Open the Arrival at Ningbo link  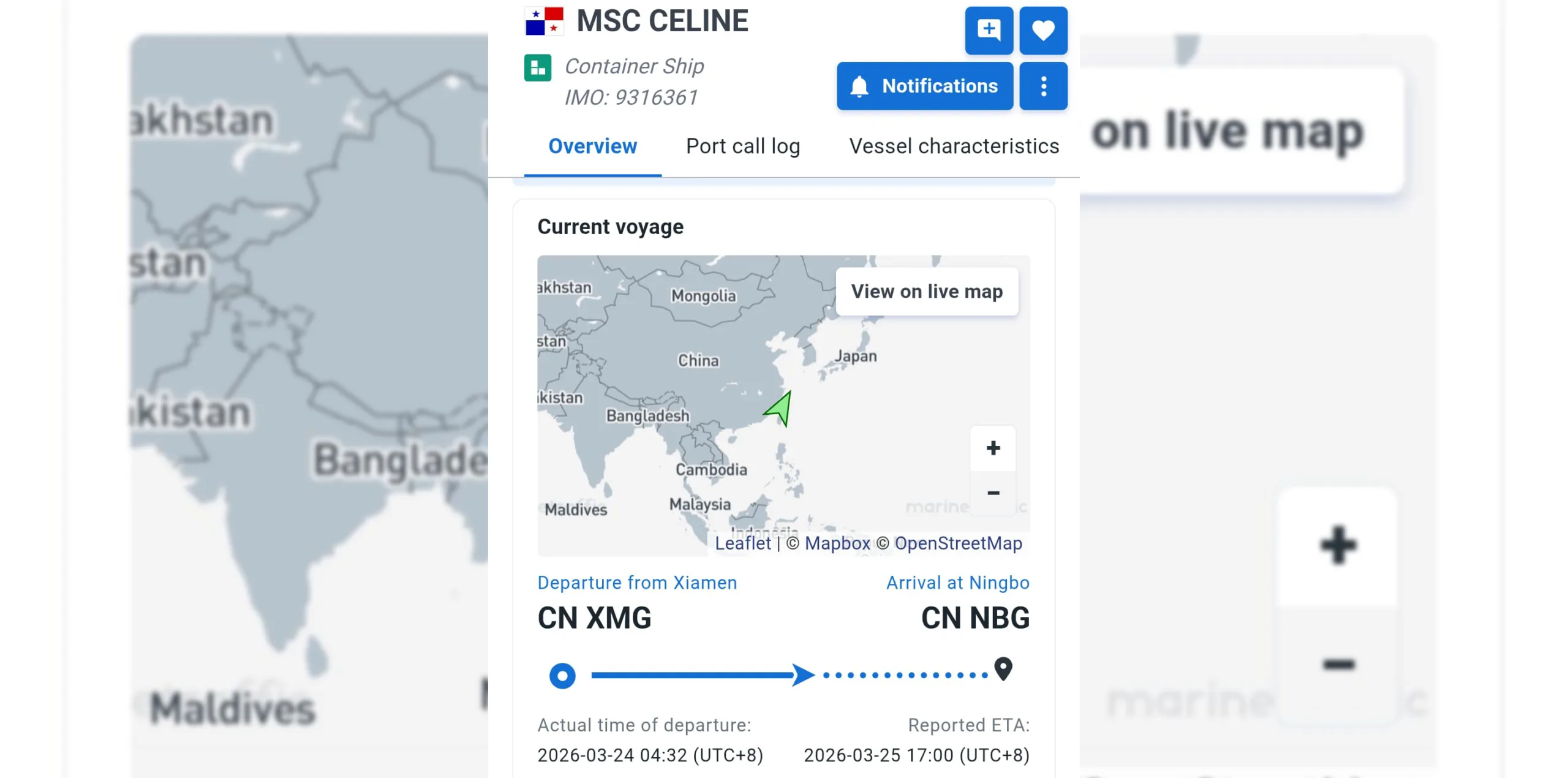click(x=957, y=583)
